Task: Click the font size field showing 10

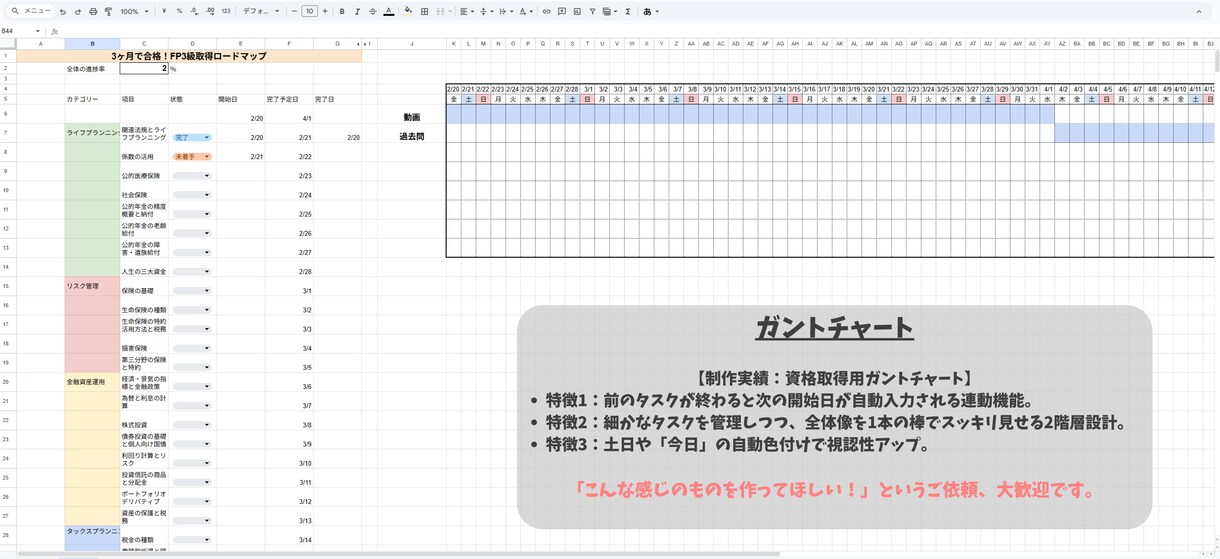Action: tap(309, 11)
